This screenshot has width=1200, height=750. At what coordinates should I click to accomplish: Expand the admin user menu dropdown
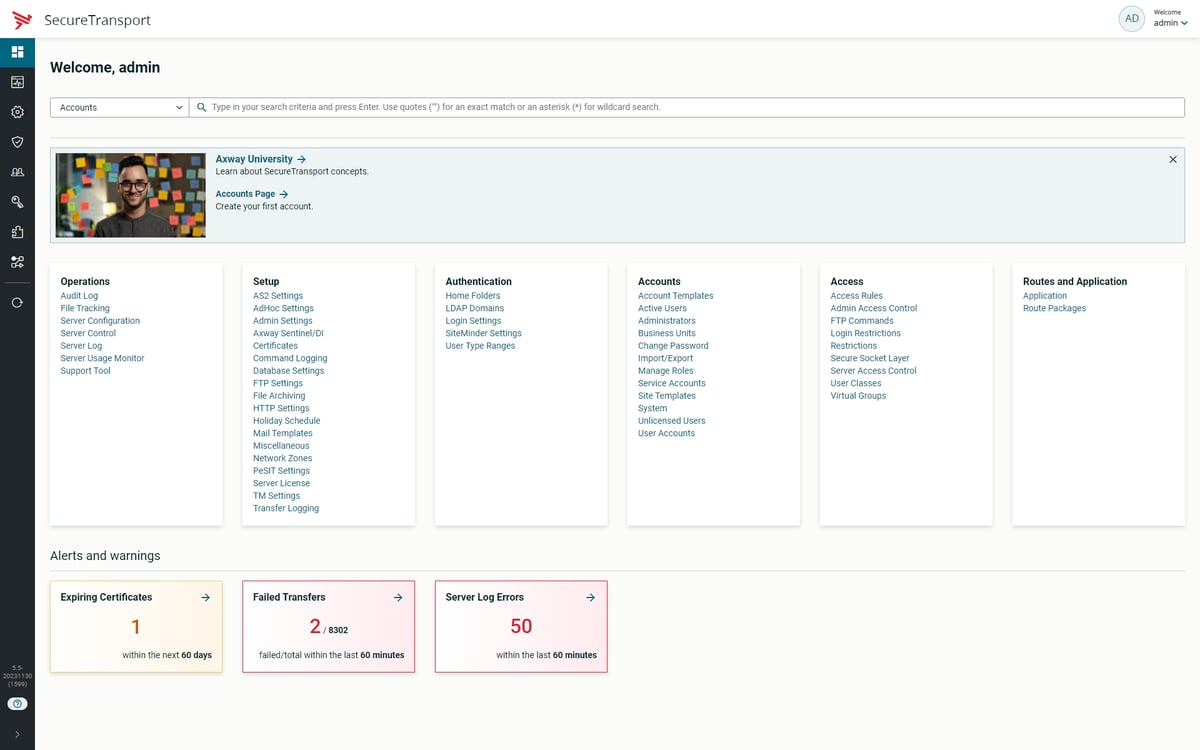click(1170, 23)
